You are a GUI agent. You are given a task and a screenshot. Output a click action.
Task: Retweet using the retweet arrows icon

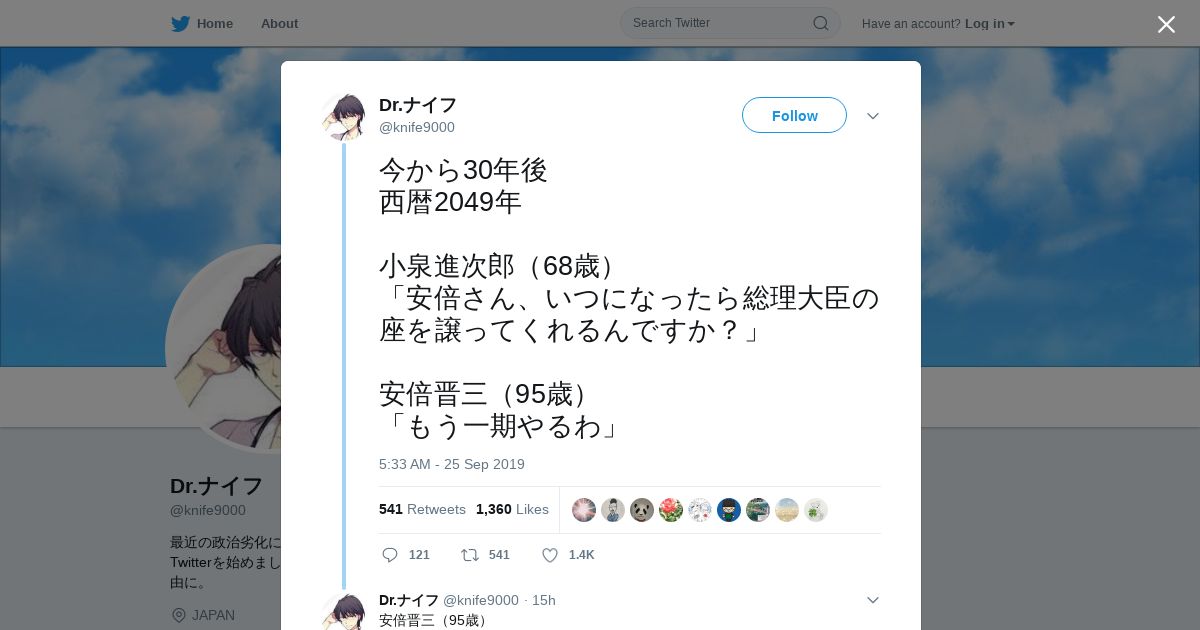(x=469, y=554)
